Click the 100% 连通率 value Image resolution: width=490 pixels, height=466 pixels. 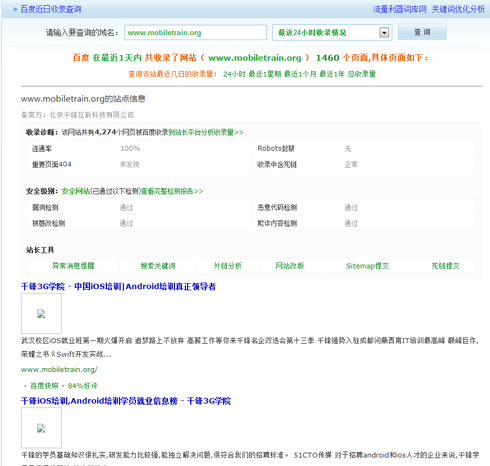(130, 148)
